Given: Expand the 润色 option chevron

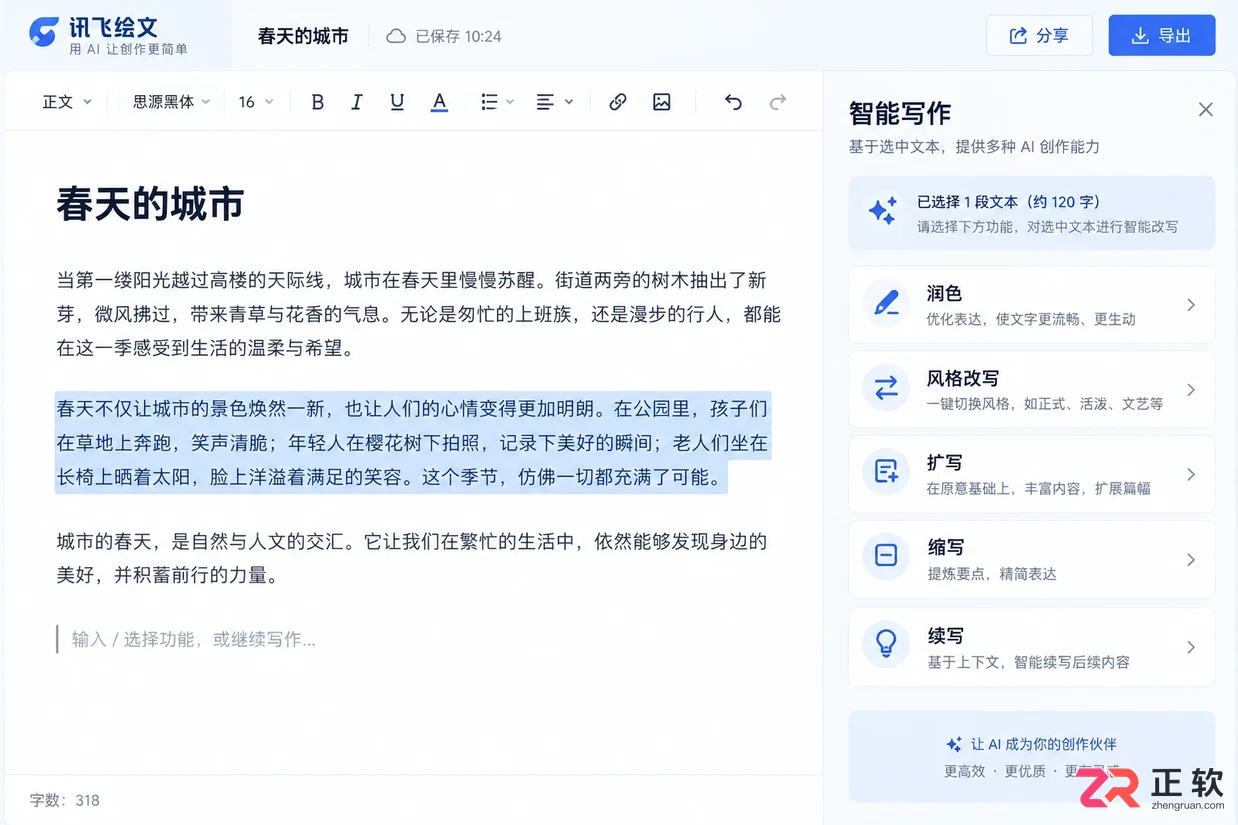Looking at the screenshot, I should [x=1191, y=305].
